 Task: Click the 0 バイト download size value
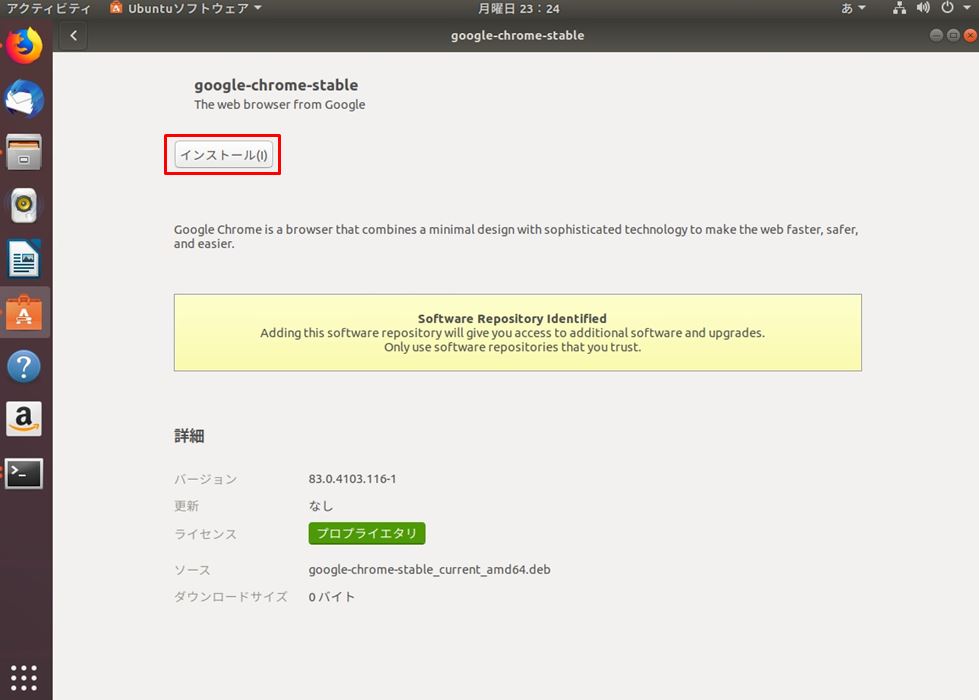(x=332, y=597)
